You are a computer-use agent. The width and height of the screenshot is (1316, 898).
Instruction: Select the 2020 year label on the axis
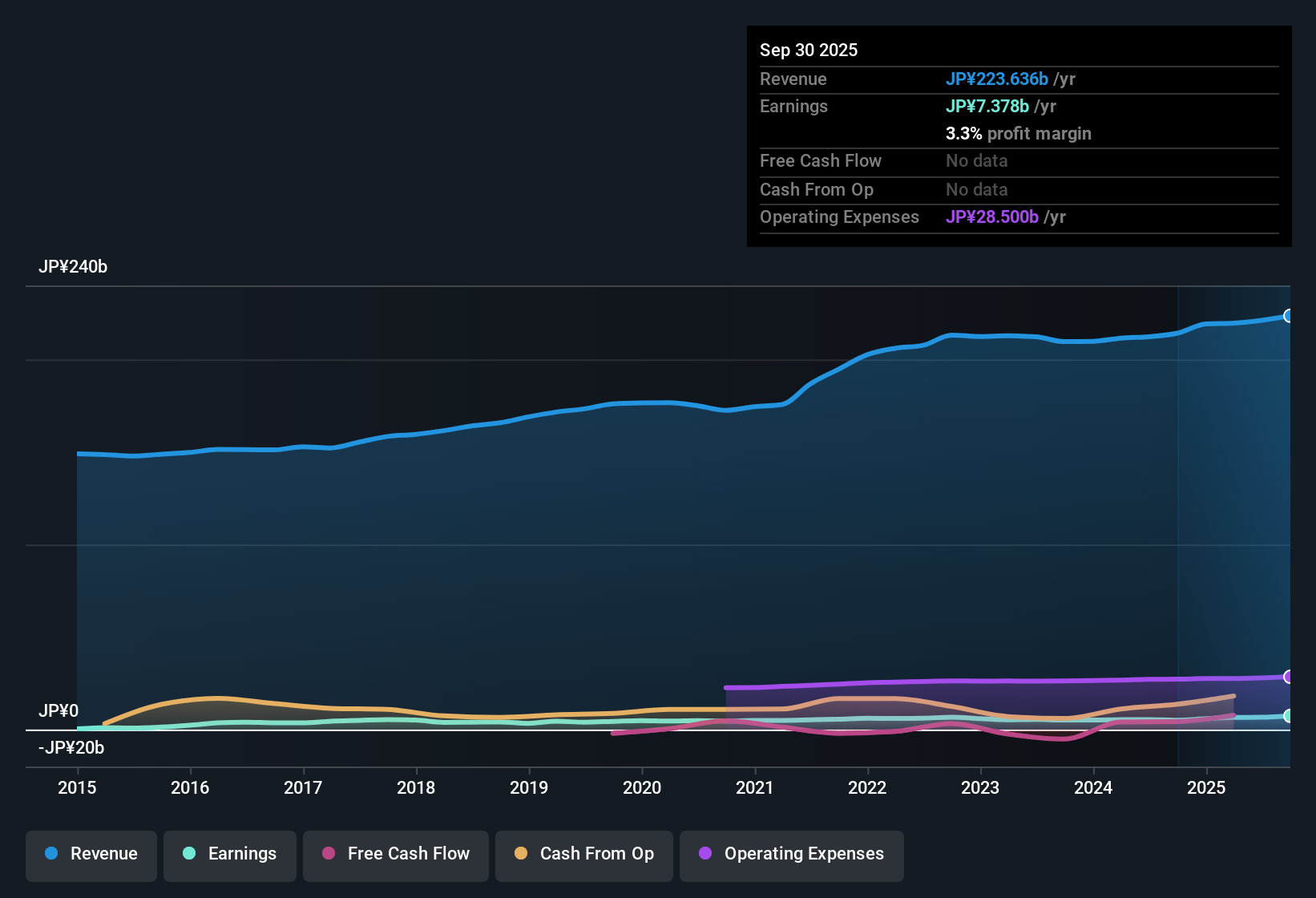[641, 788]
